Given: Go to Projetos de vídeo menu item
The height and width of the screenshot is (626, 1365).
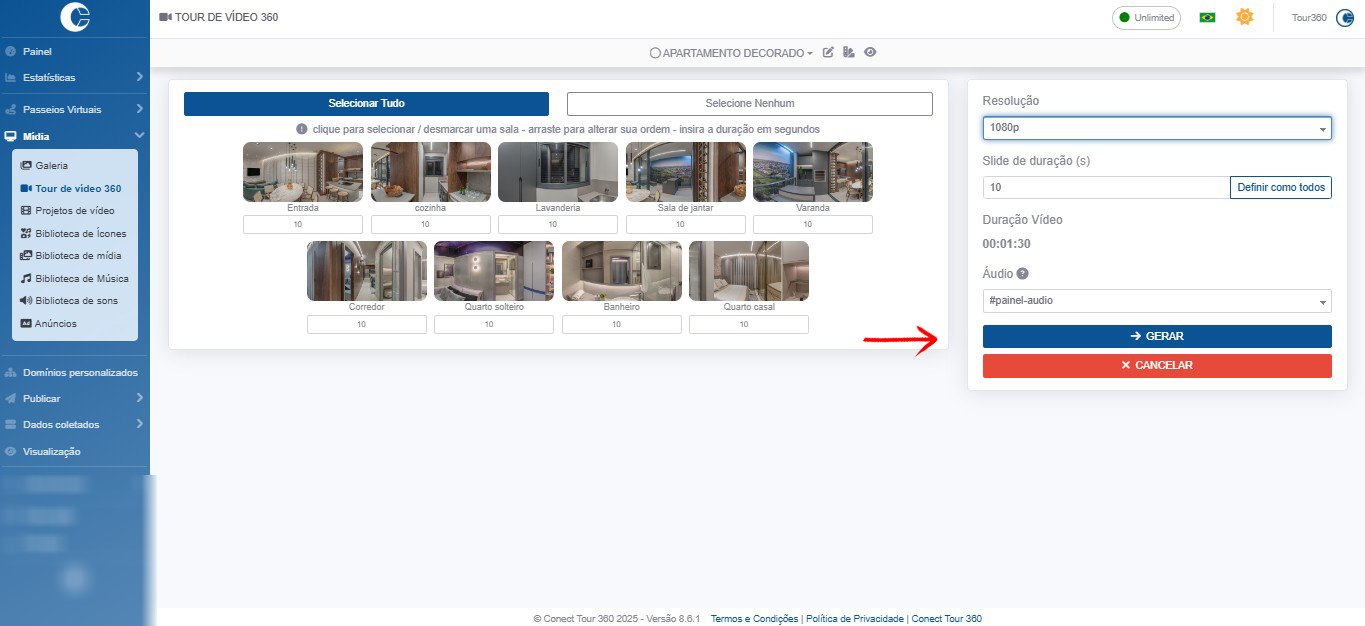Looking at the screenshot, I should point(75,211).
